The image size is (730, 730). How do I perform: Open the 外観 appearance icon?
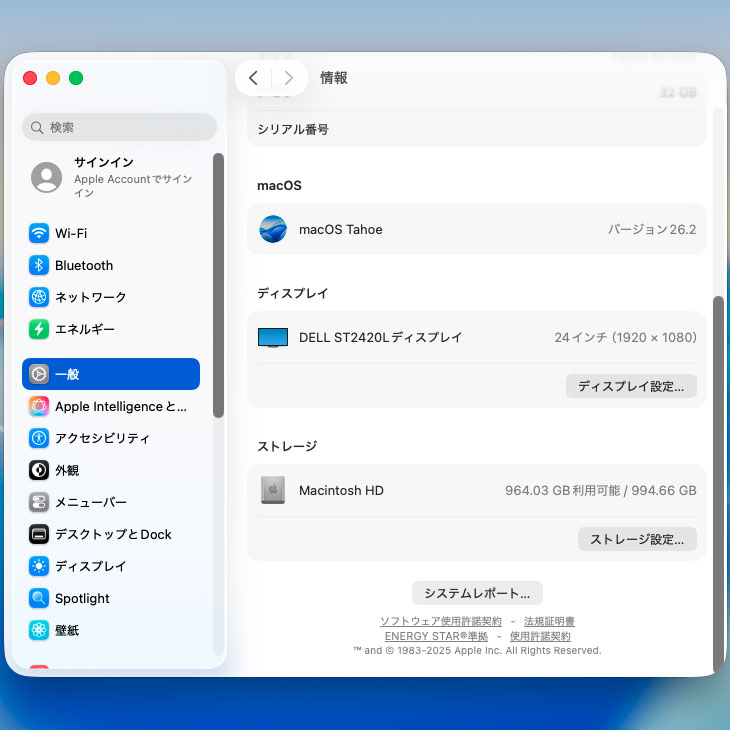click(39, 470)
